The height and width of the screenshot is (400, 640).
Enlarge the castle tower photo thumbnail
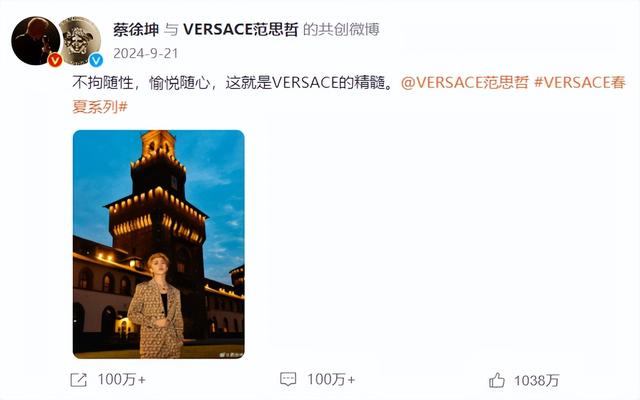pyautogui.click(x=158, y=244)
